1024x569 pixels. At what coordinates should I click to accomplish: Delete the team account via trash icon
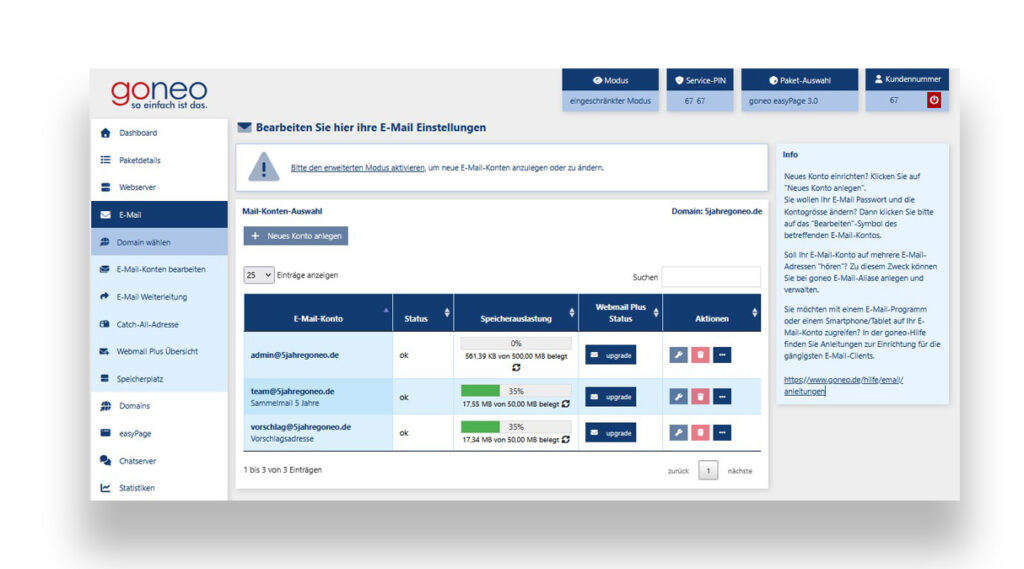click(x=700, y=397)
